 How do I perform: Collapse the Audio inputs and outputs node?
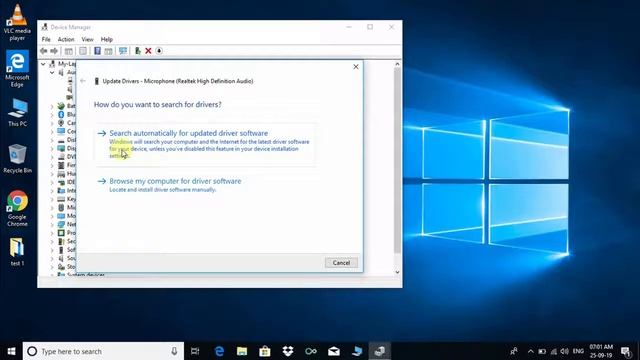click(x=52, y=72)
